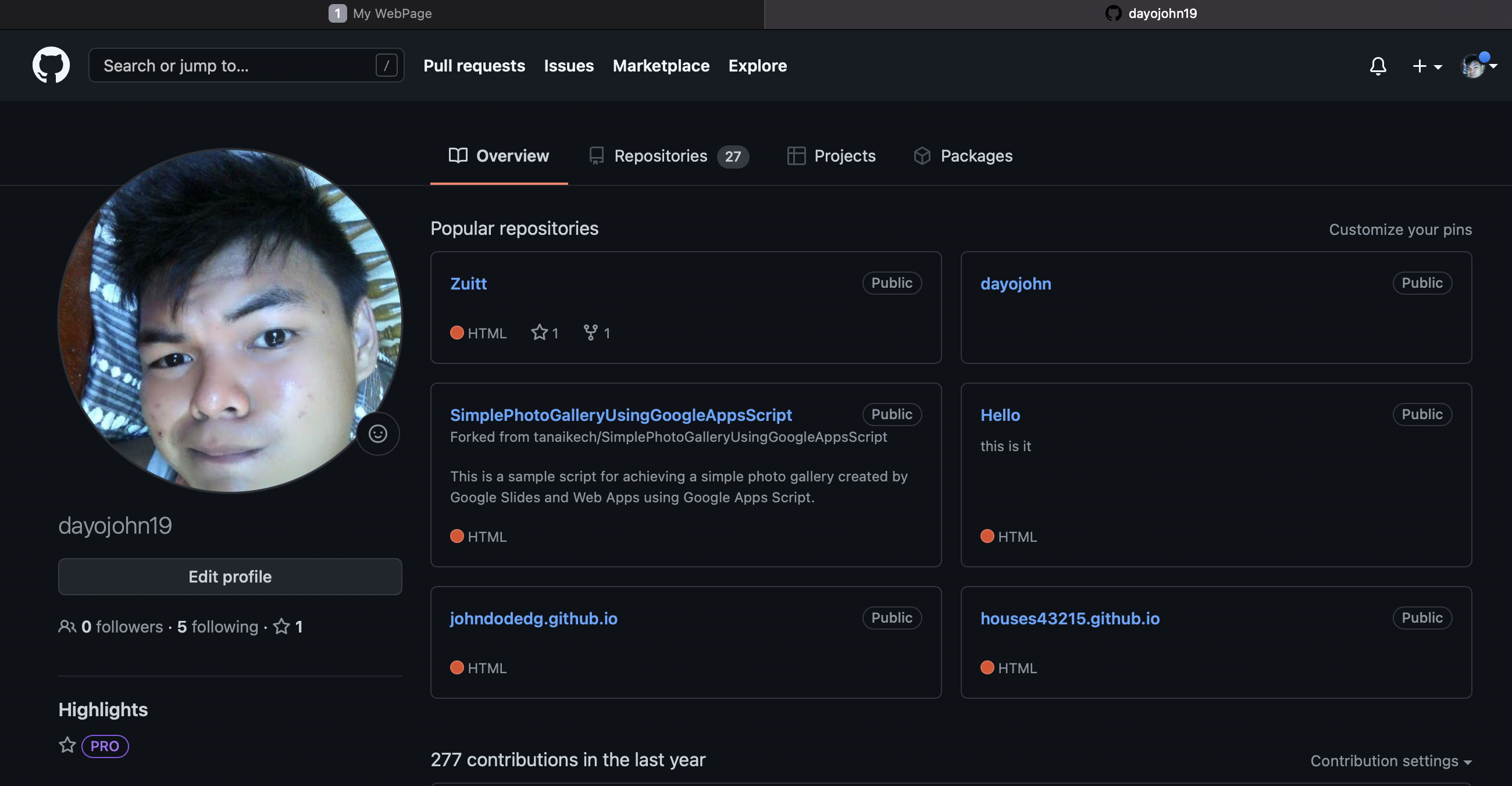Click the Zuitt repository fork count
The width and height of the screenshot is (1512, 786).
[597, 333]
